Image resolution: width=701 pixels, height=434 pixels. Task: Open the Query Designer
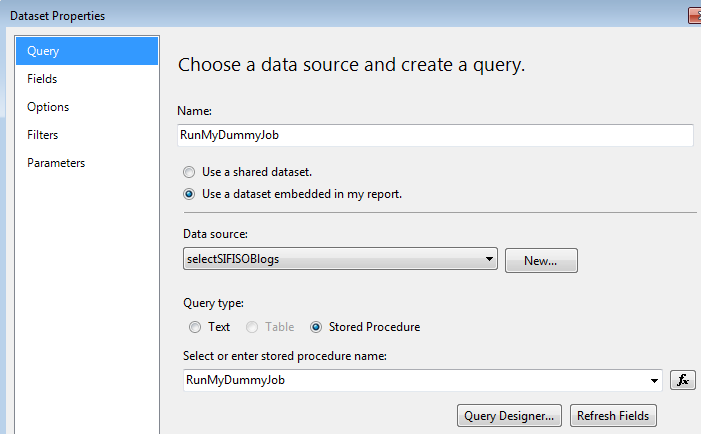click(510, 416)
